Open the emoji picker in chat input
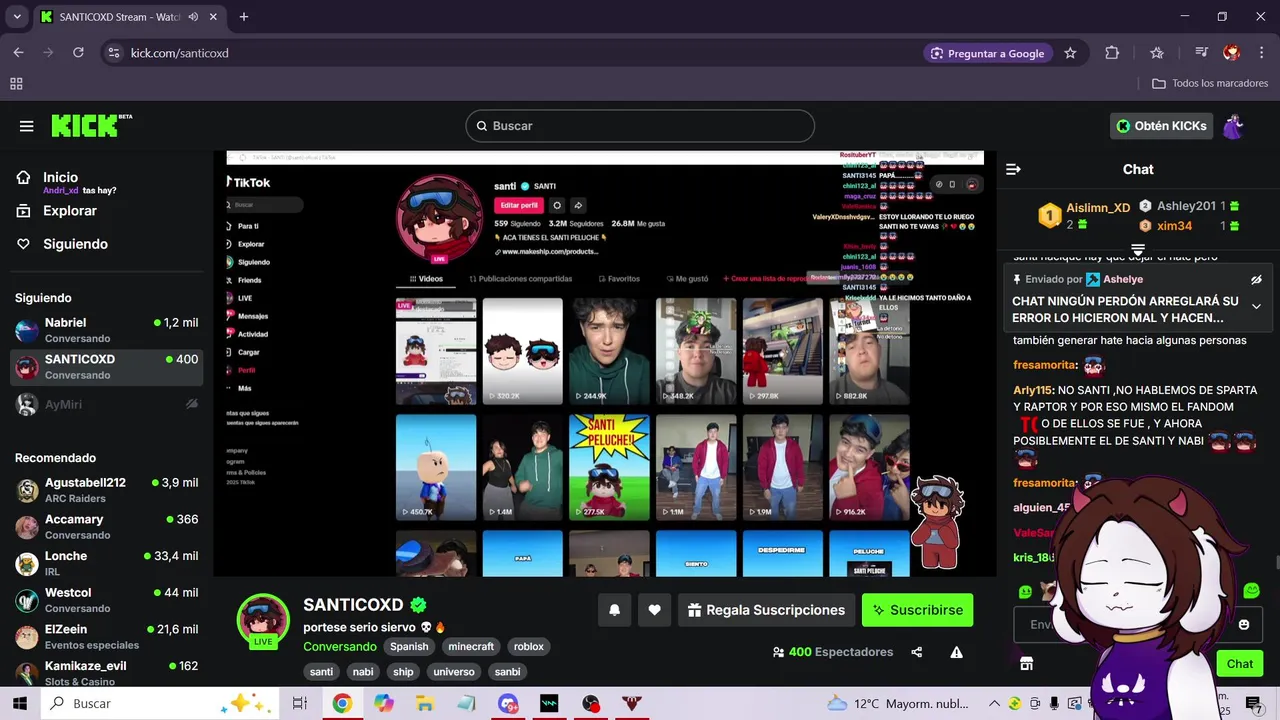This screenshot has height=720, width=1280. [x=1244, y=625]
